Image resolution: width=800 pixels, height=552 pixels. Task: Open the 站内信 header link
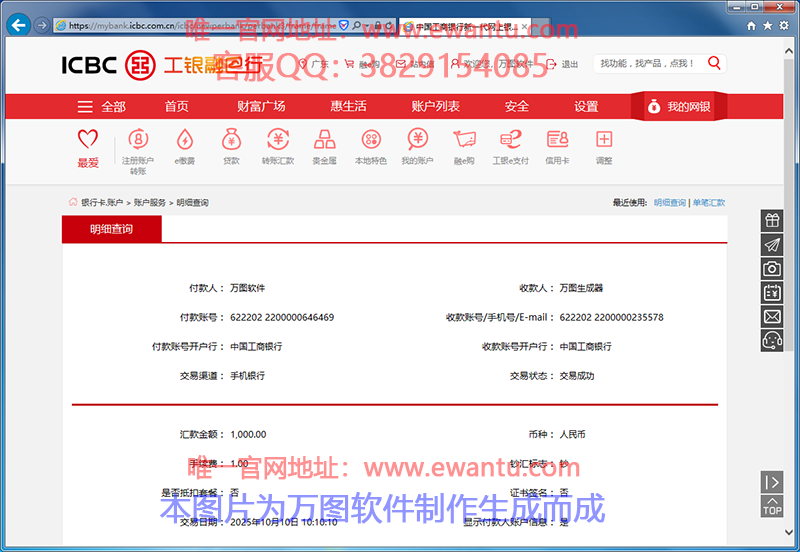pos(415,64)
